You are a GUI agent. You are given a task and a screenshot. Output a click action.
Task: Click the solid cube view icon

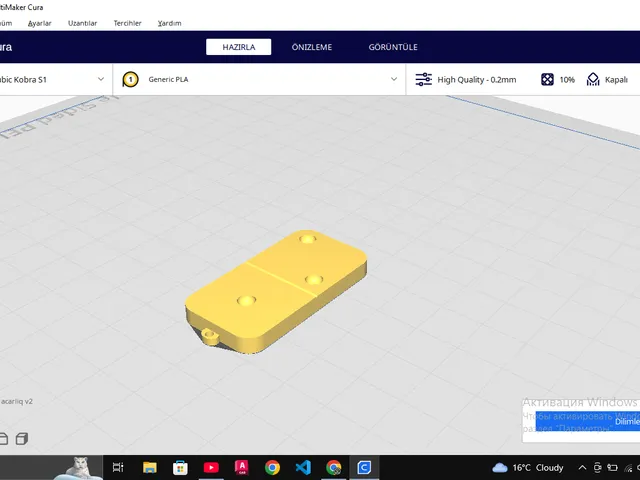[x=22, y=439]
